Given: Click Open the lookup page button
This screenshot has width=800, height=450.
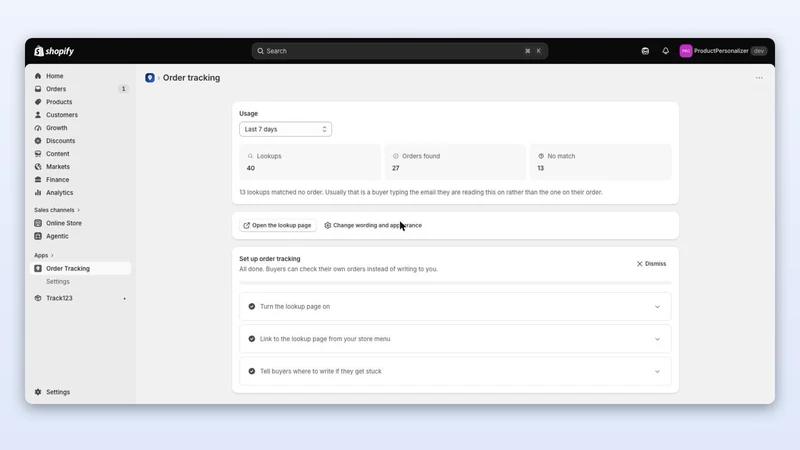Looking at the screenshot, I should tap(278, 226).
